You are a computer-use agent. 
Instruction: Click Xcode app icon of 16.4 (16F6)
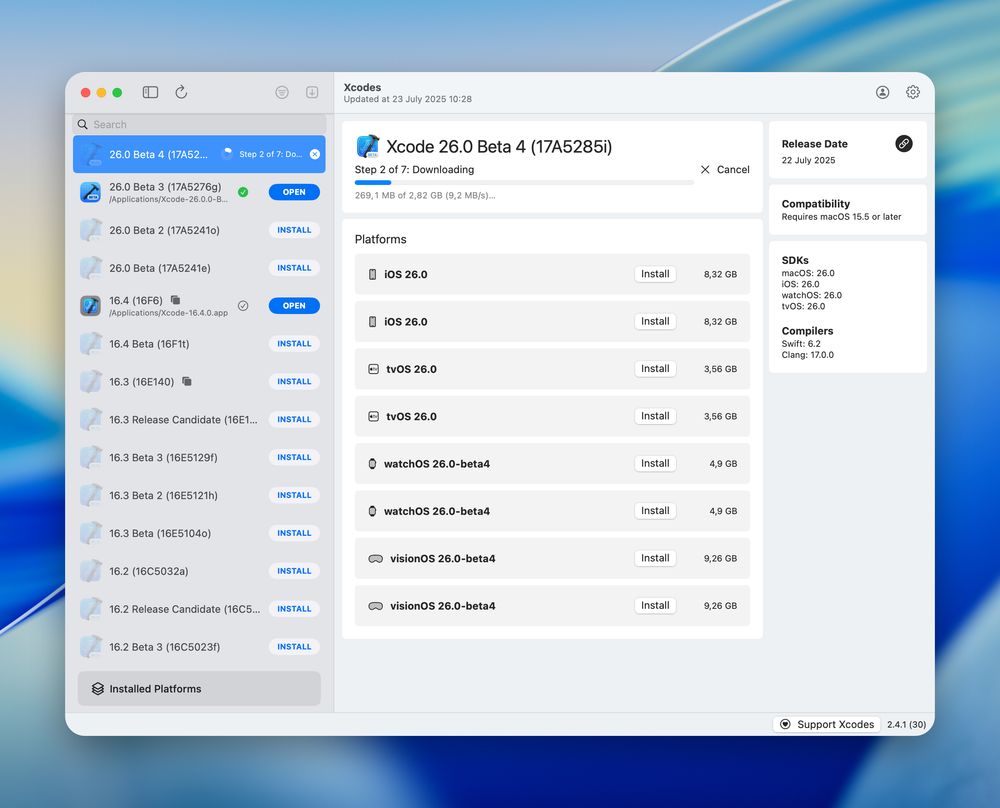click(x=91, y=305)
